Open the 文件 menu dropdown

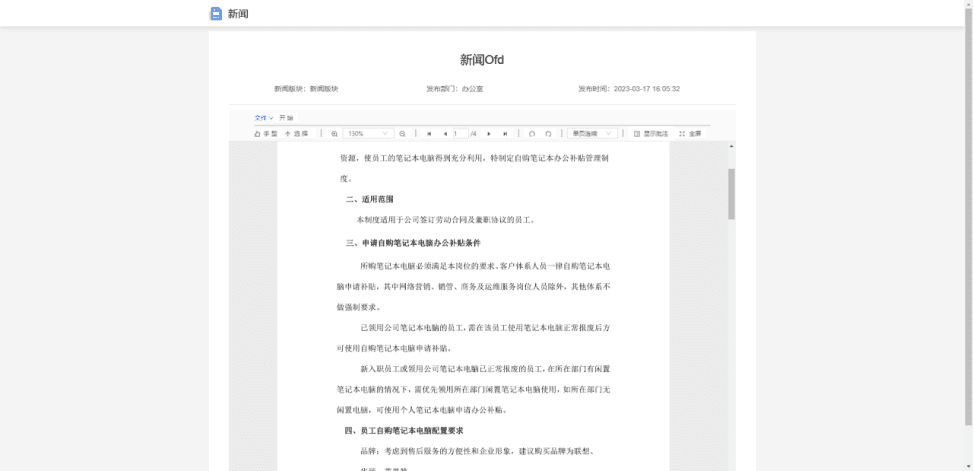click(x=263, y=117)
